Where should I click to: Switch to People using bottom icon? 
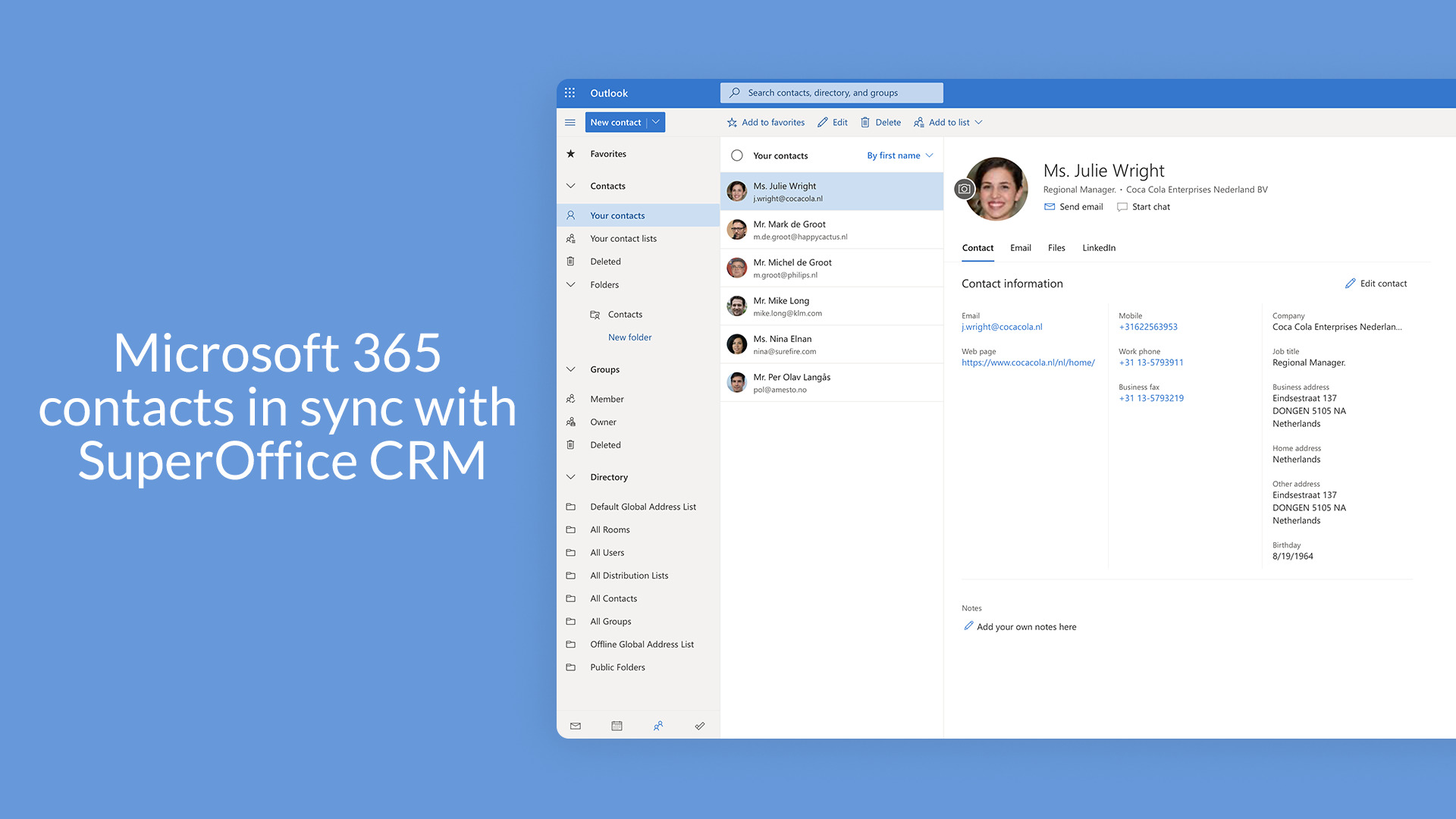[658, 726]
